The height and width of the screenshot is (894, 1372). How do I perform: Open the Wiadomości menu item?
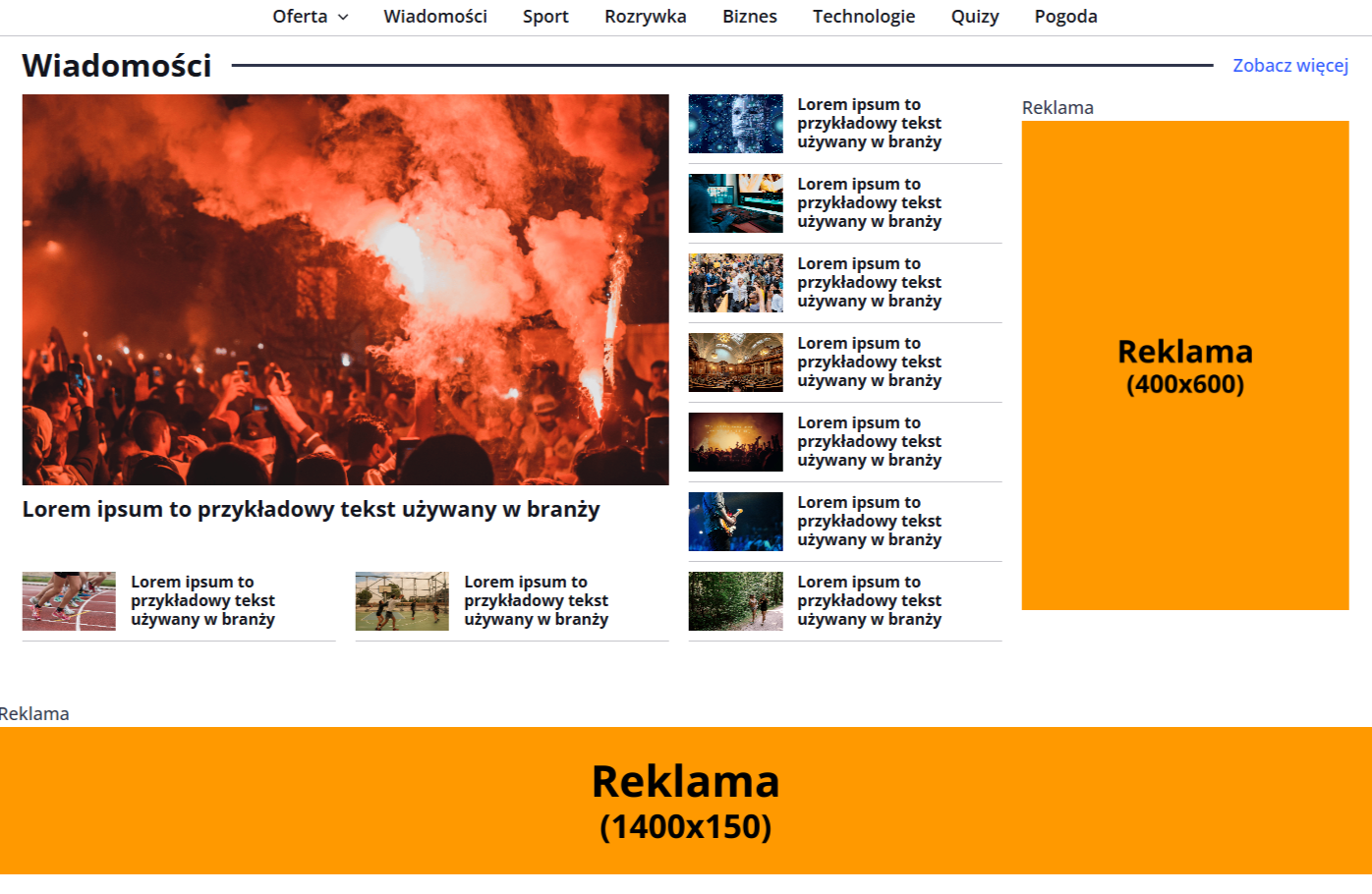[434, 17]
